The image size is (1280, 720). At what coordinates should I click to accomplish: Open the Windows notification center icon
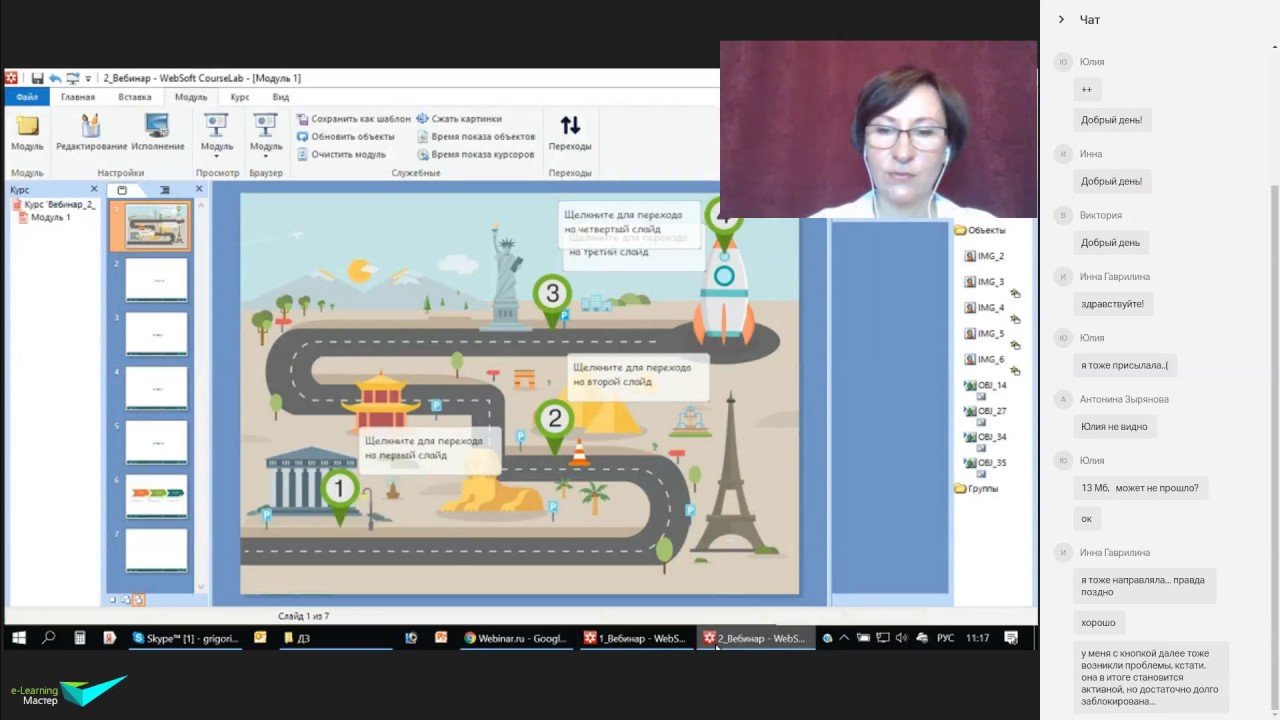tap(1011, 638)
